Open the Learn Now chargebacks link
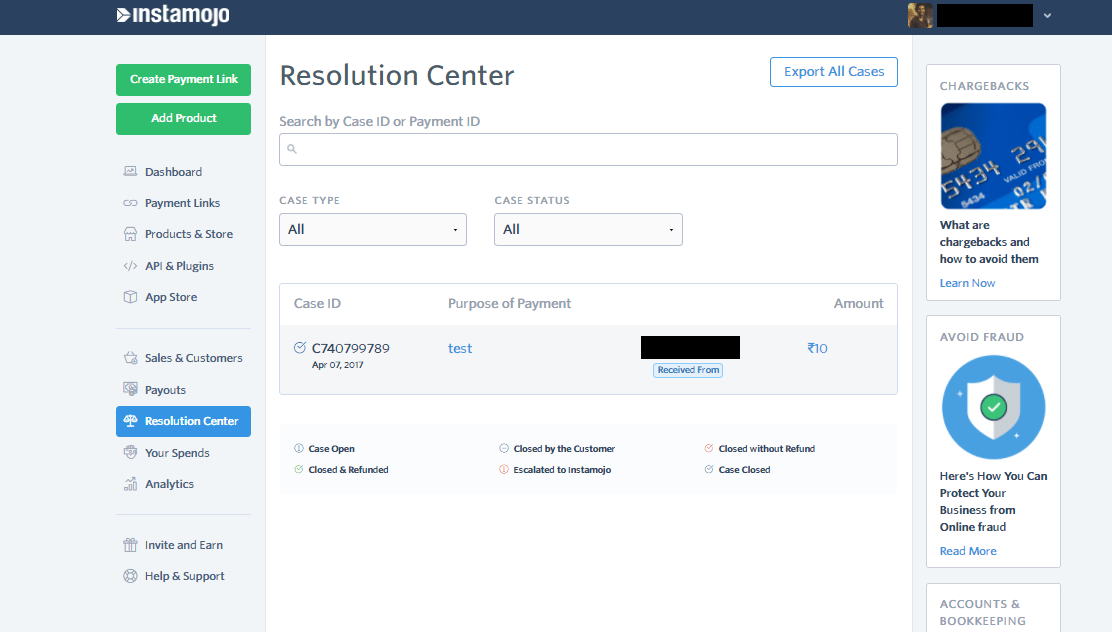The width and height of the screenshot is (1112, 632). point(966,282)
